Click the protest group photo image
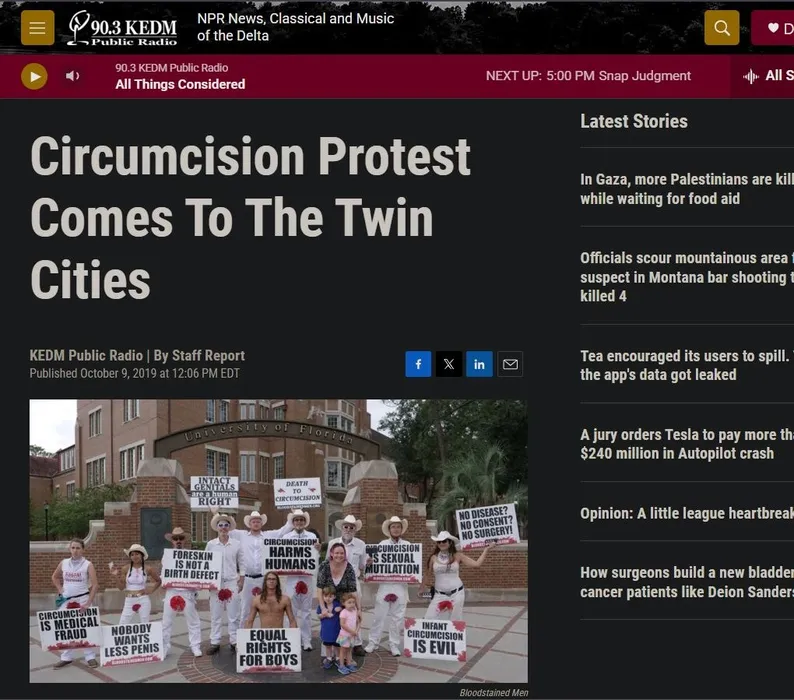The width and height of the screenshot is (794, 700). 279,541
